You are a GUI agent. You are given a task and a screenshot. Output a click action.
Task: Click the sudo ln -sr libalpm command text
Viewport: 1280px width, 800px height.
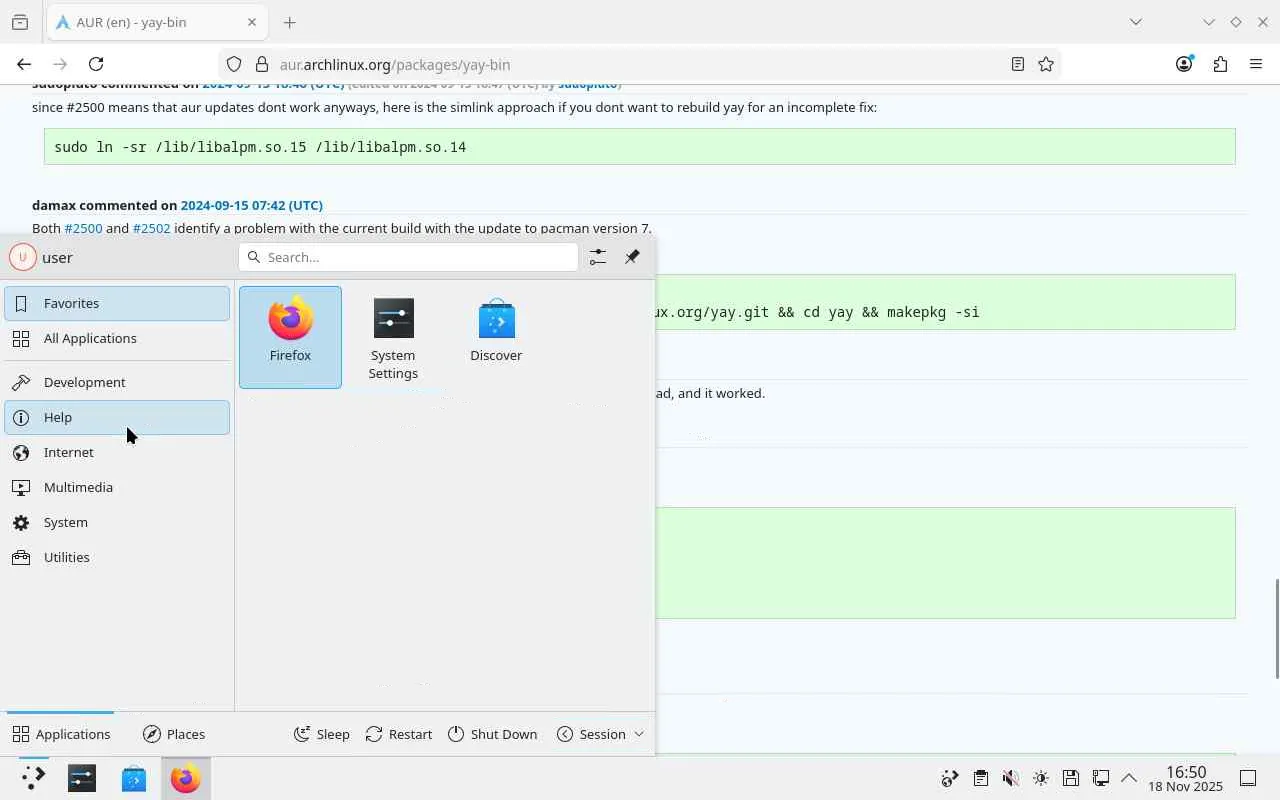tap(260, 147)
